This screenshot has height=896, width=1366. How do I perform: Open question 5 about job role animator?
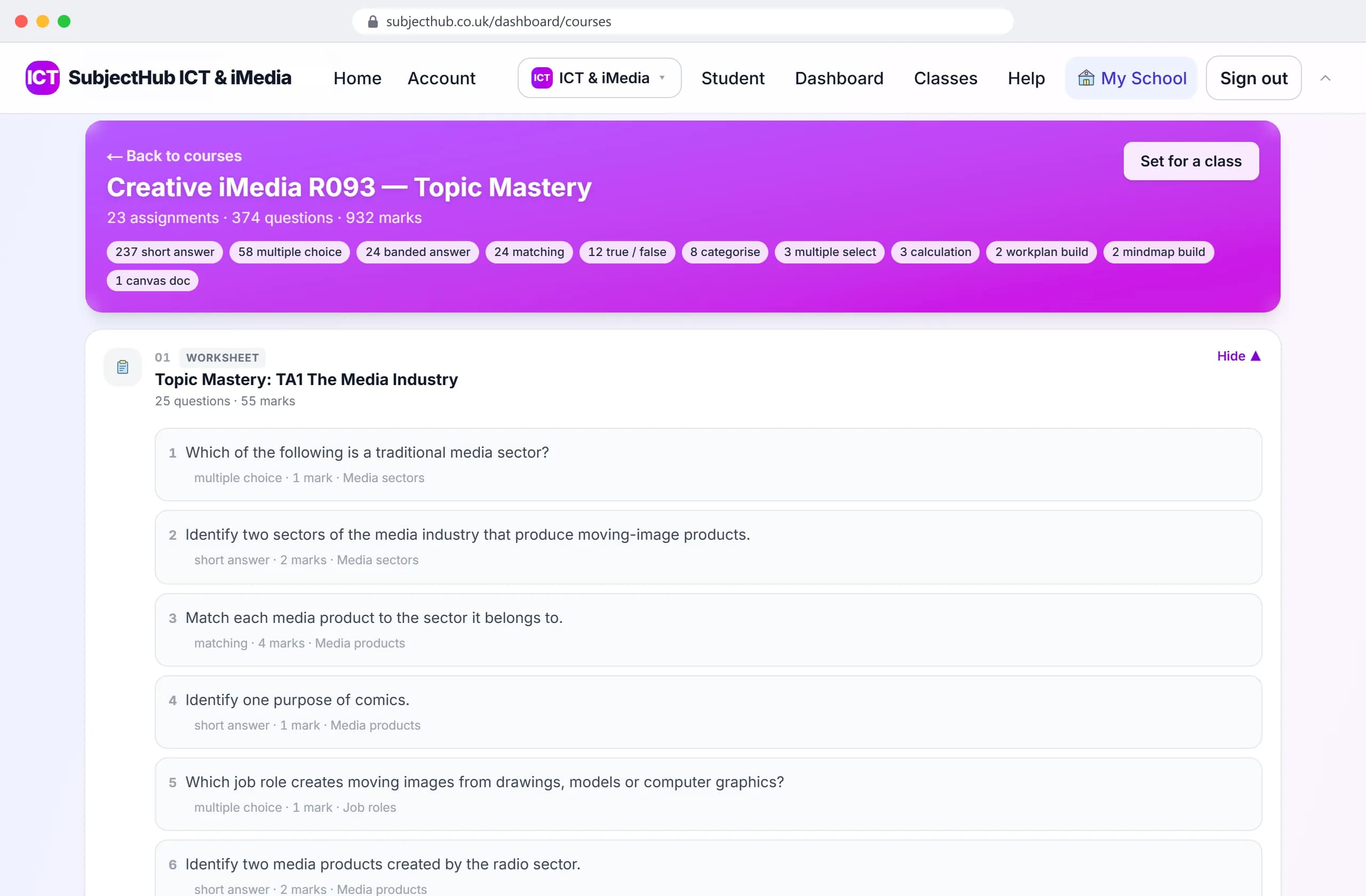[708, 794]
